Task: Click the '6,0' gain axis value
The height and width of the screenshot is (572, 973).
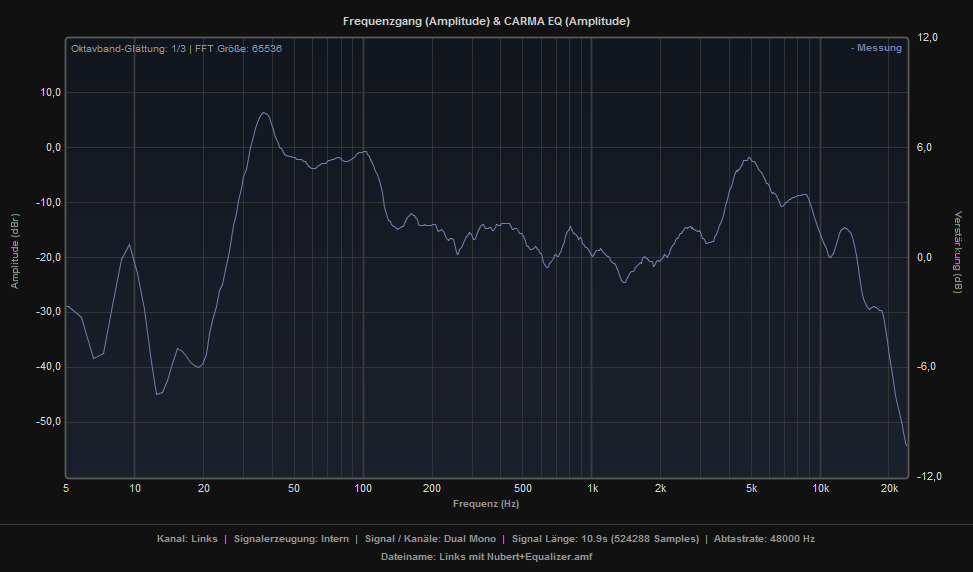Action: point(925,148)
